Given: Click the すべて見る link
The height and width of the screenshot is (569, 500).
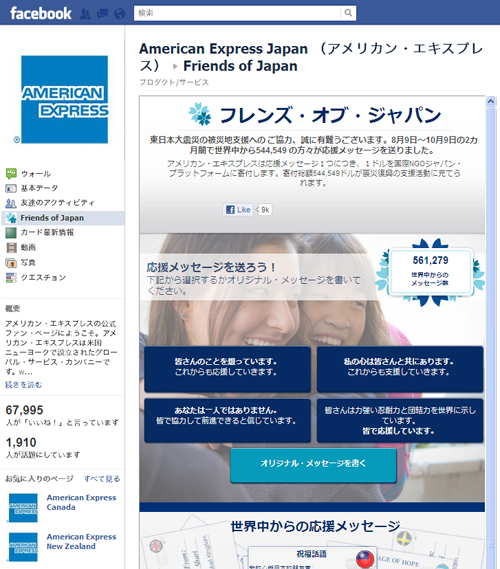Looking at the screenshot, I should point(102,479).
